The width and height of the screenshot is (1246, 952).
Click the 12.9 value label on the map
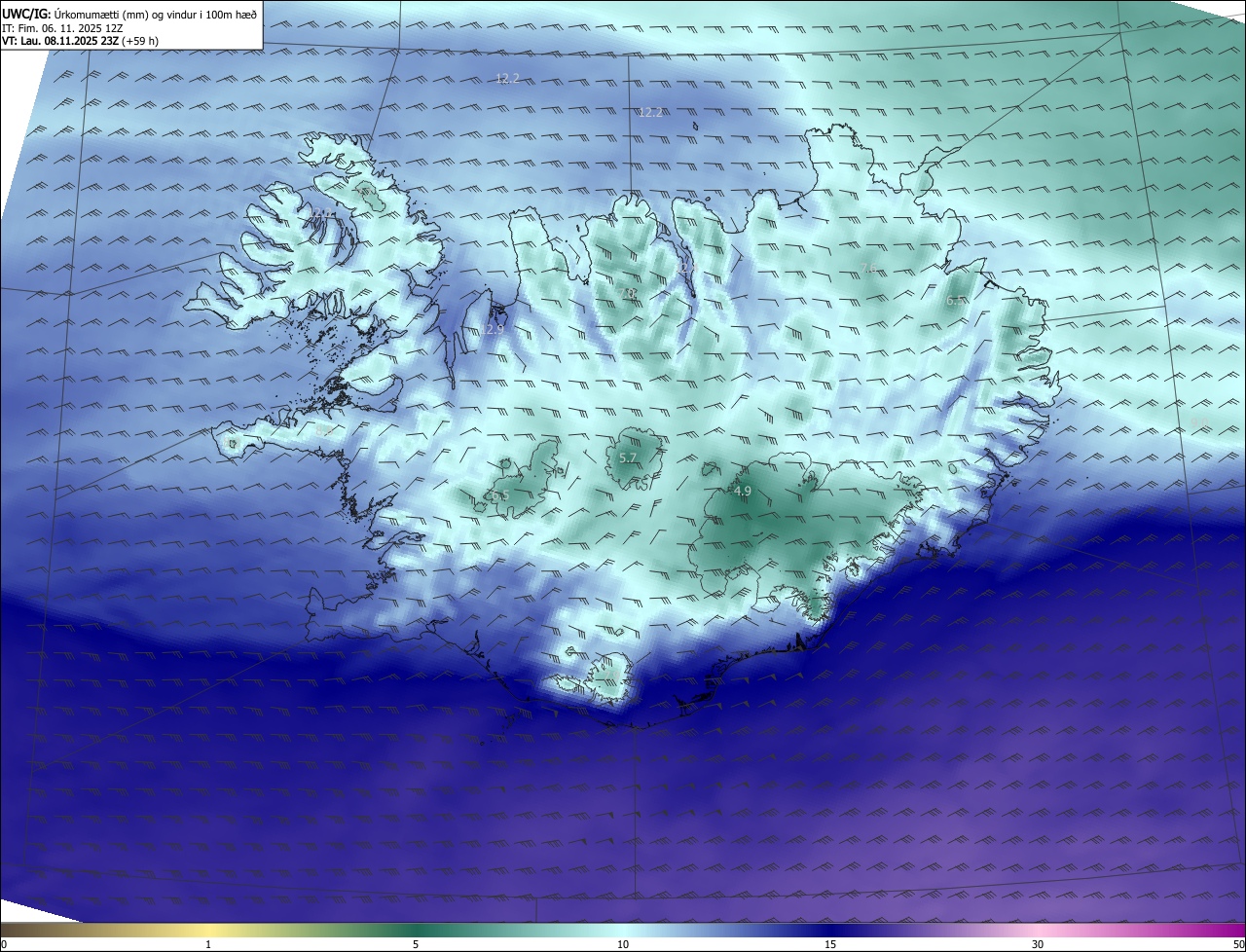click(x=494, y=330)
